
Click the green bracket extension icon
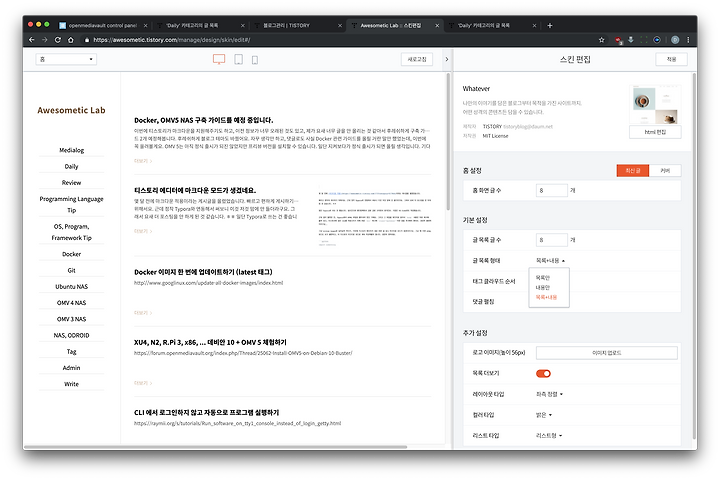click(x=644, y=40)
